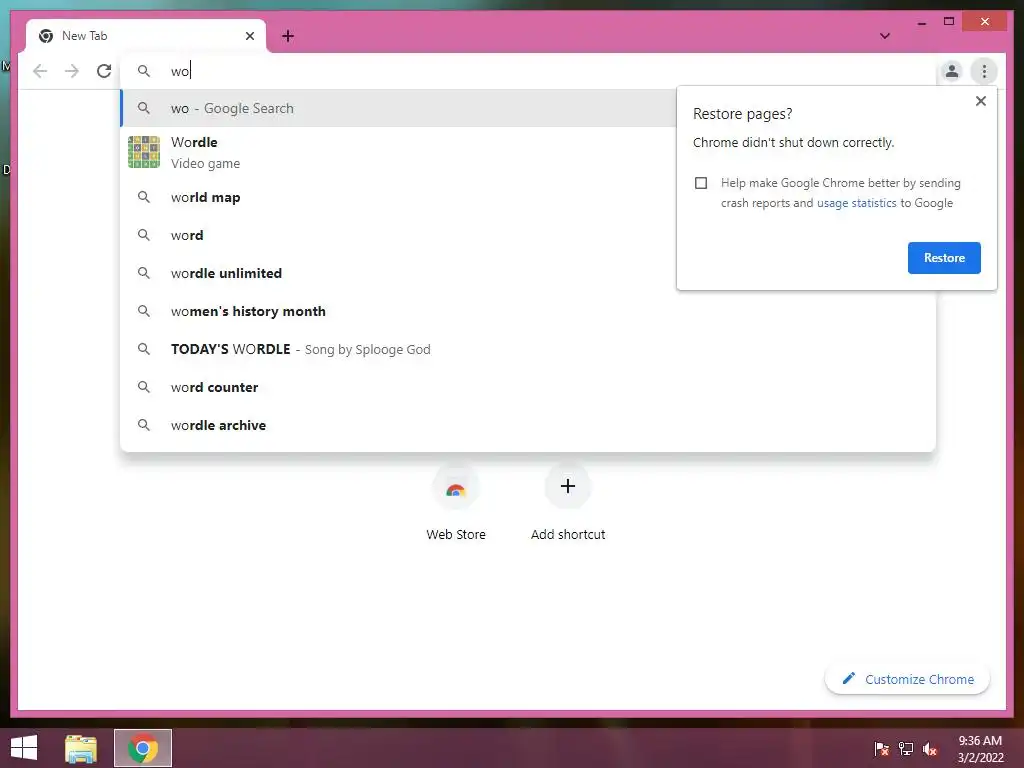Check the crash reports checkbox
The image size is (1024, 768).
click(701, 183)
